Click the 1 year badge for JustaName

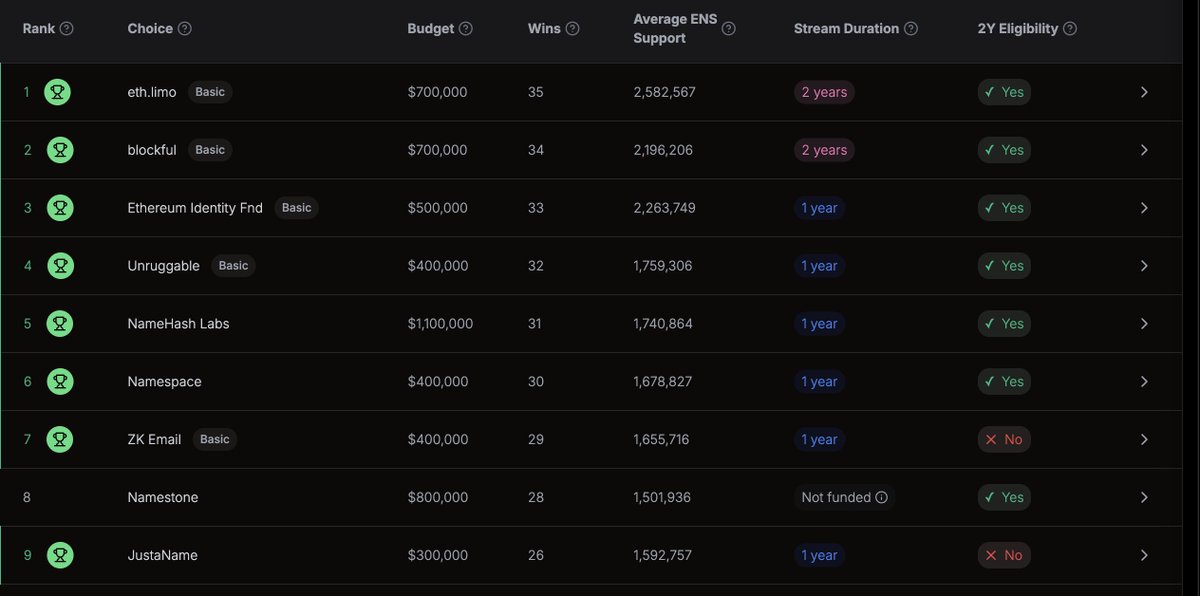(x=819, y=555)
